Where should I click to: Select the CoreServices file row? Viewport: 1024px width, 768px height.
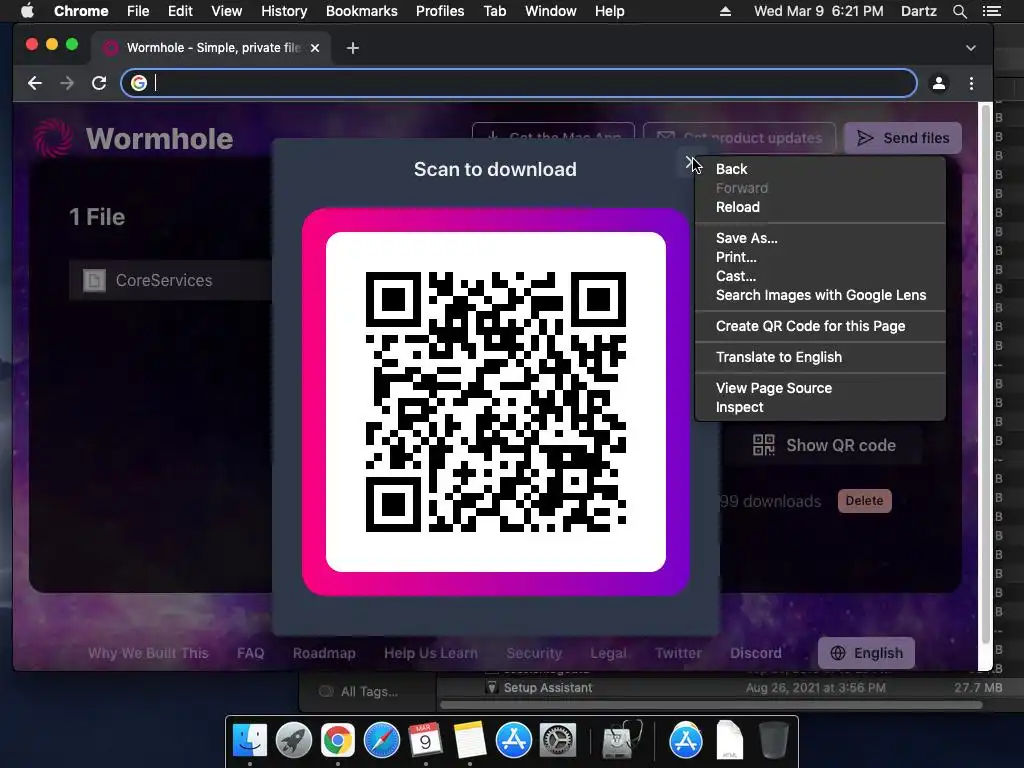coord(170,280)
